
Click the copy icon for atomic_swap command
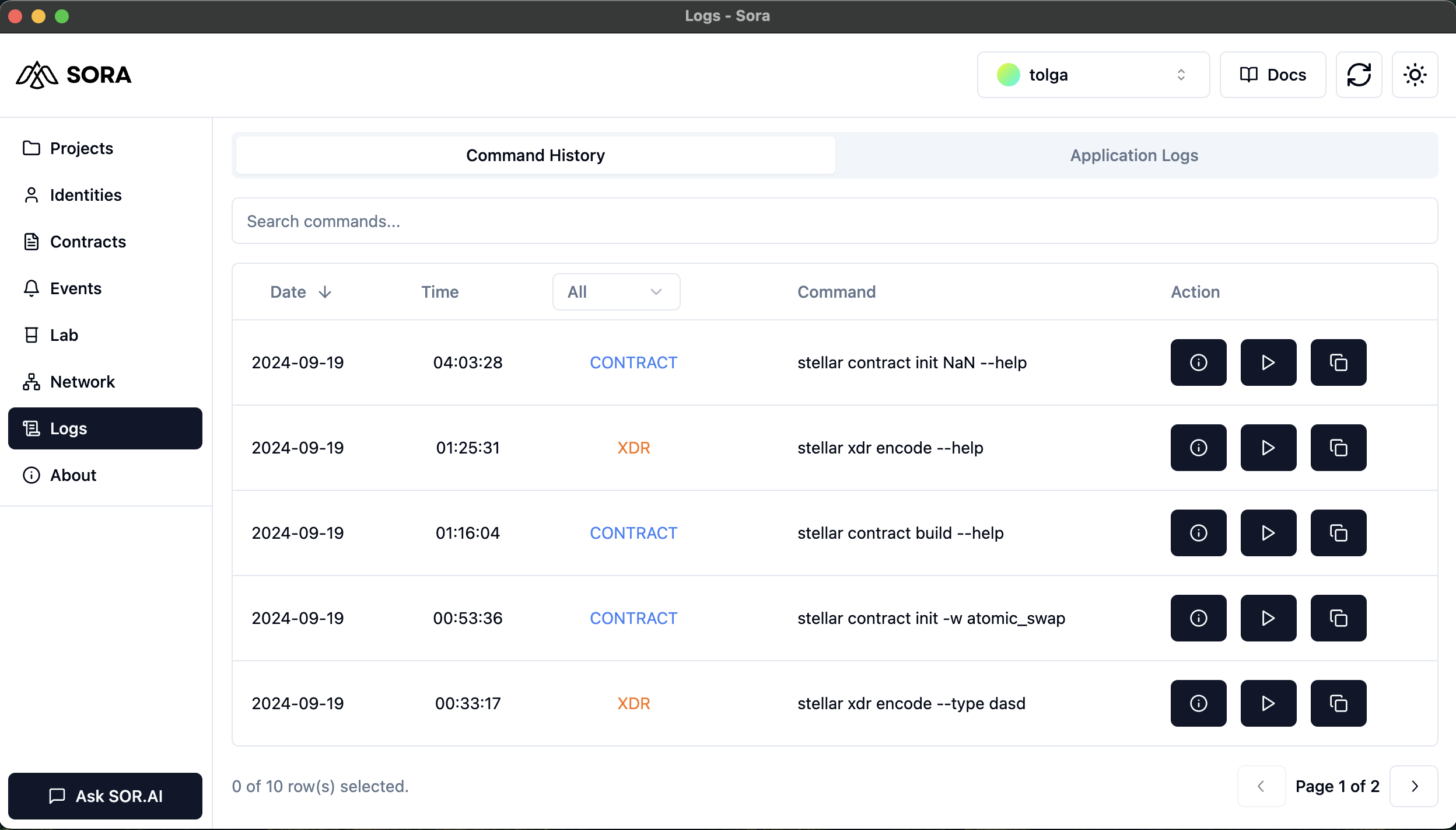tap(1338, 618)
